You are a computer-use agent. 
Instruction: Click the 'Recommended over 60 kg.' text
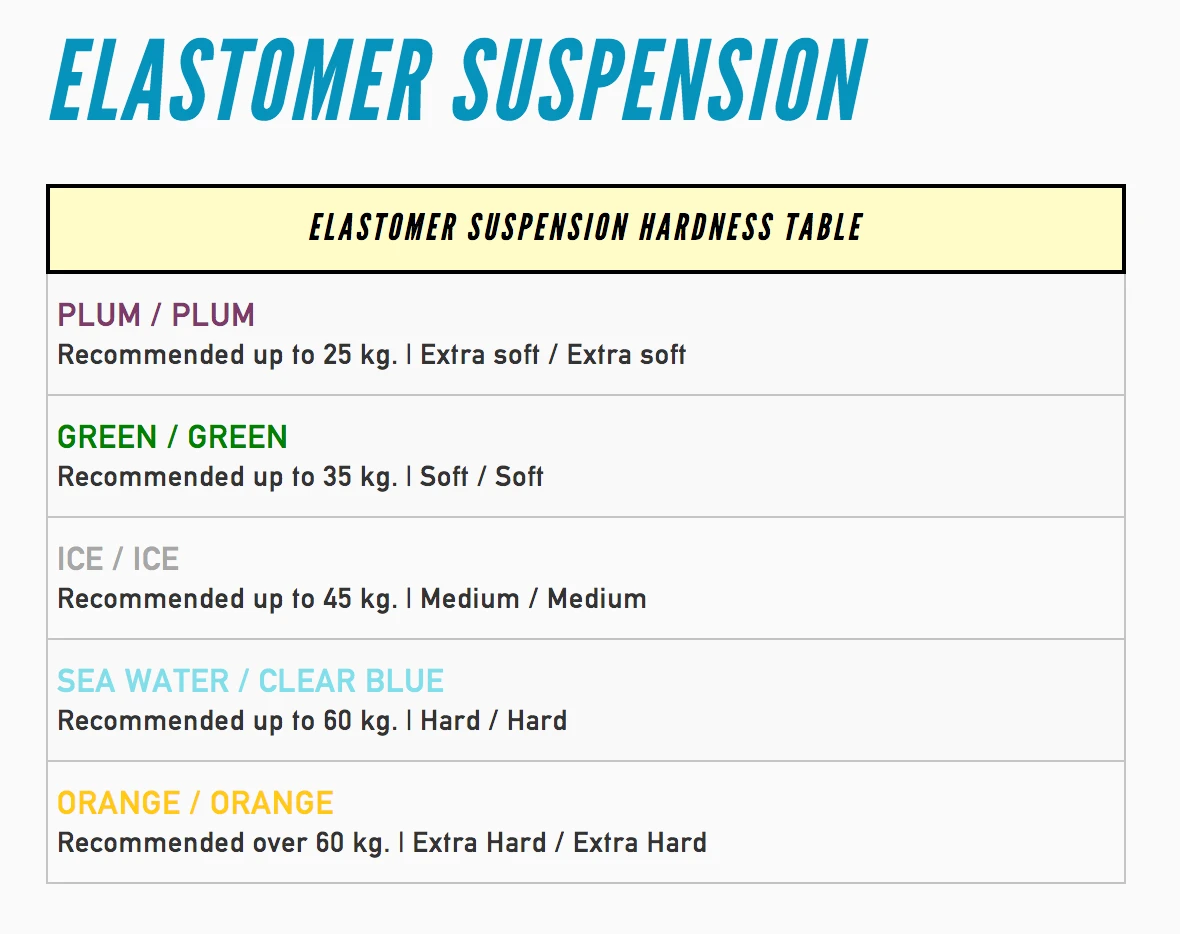223,843
